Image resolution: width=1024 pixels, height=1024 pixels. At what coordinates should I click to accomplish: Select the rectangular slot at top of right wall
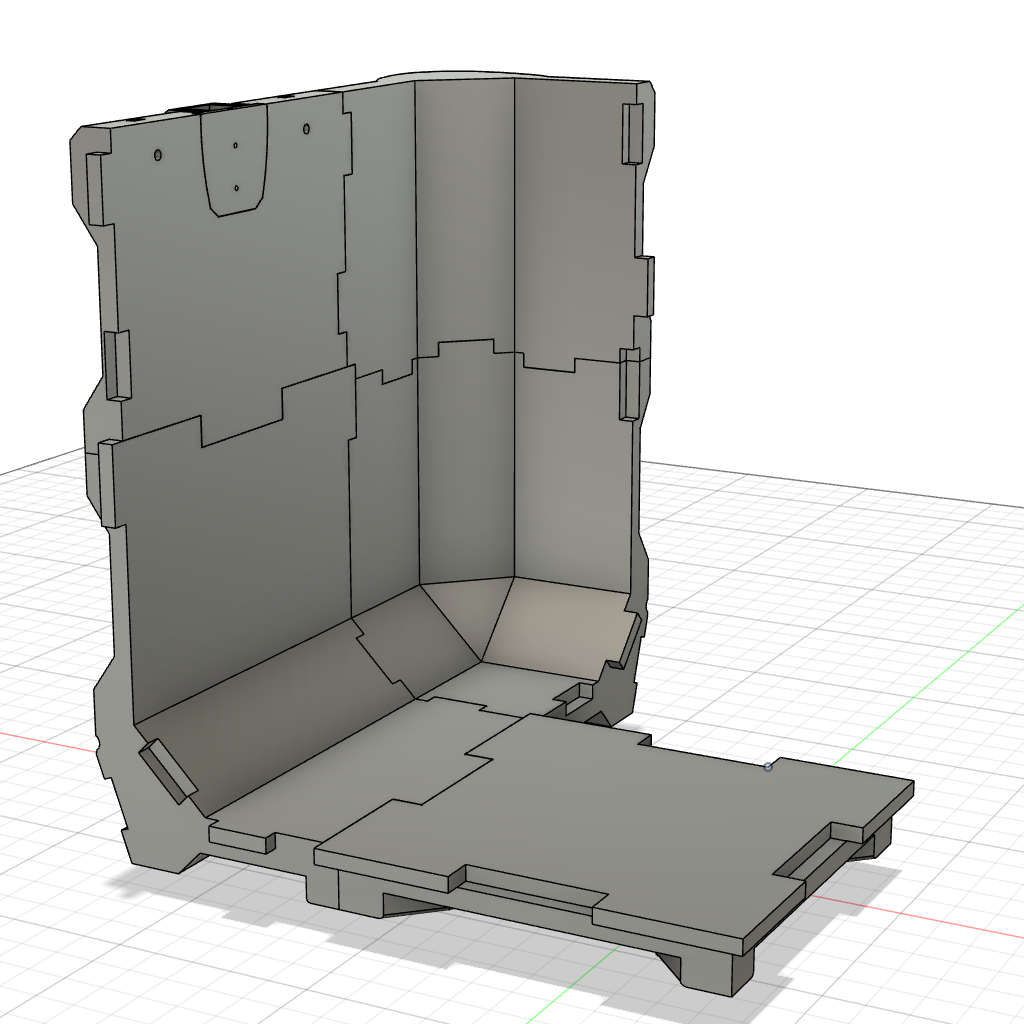coord(632,133)
